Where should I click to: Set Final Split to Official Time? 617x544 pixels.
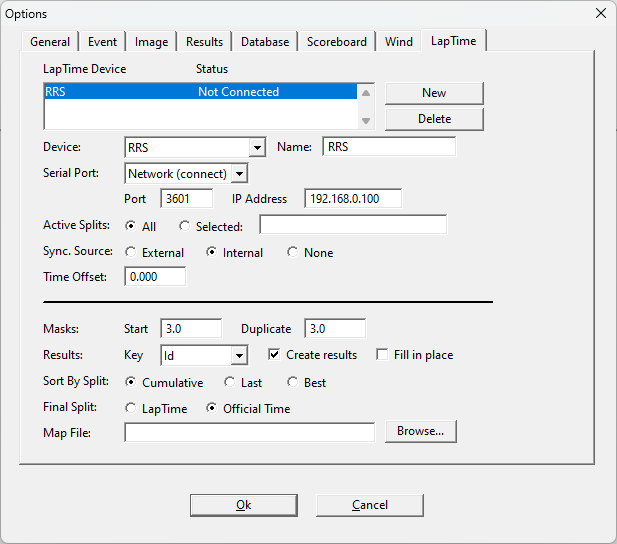click(248, 408)
